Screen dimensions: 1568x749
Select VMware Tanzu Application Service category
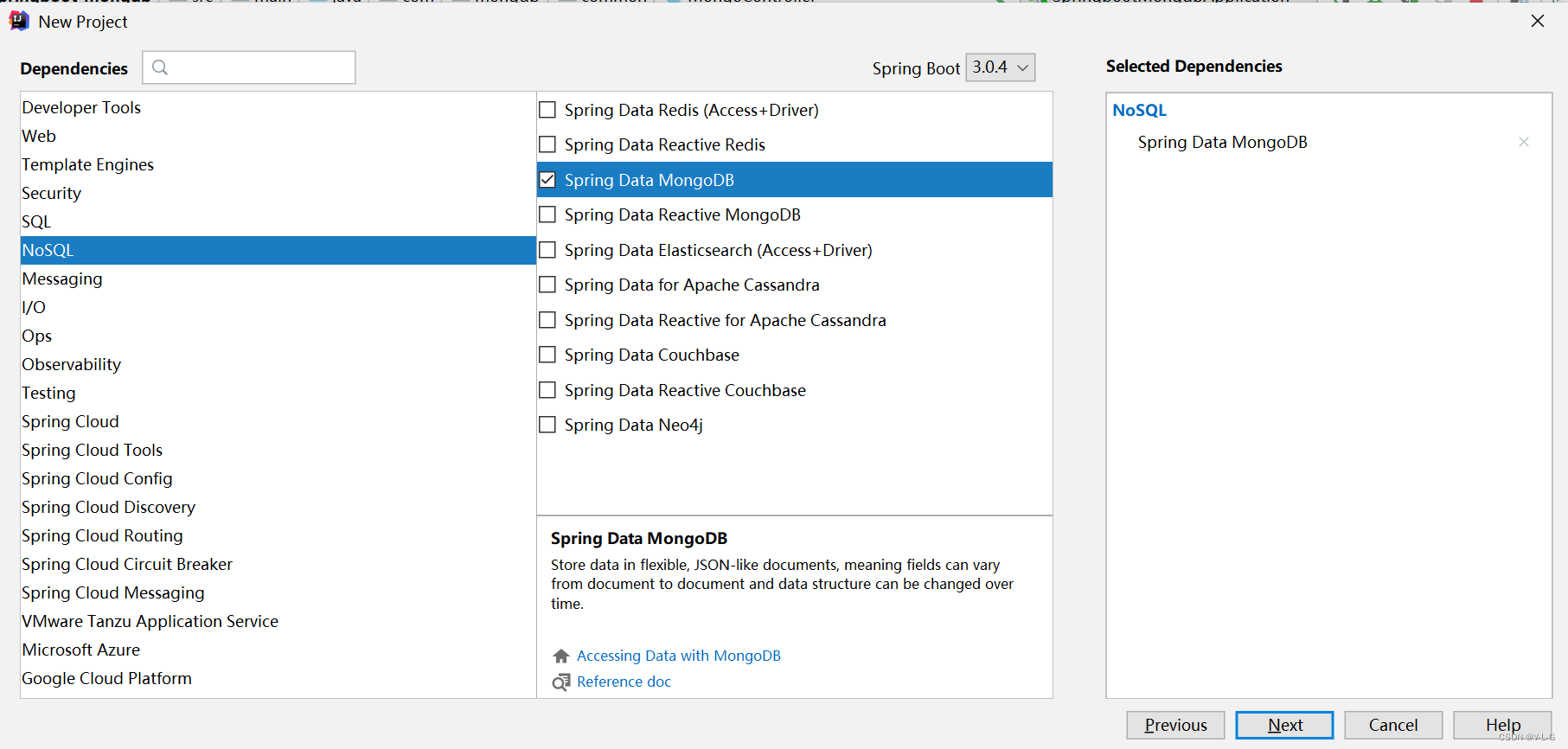point(278,621)
